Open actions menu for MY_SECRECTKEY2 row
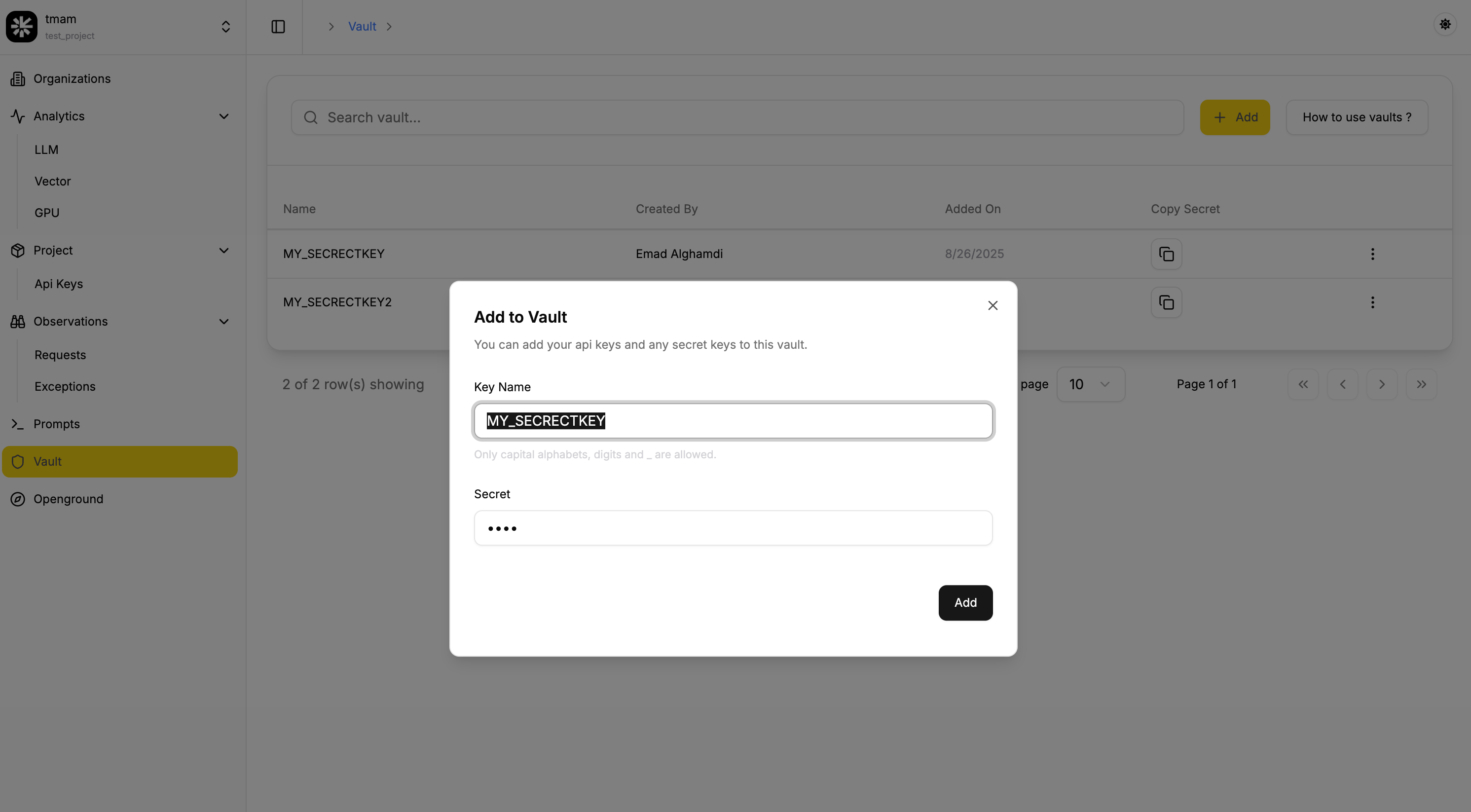This screenshot has width=1471, height=812. (x=1372, y=302)
